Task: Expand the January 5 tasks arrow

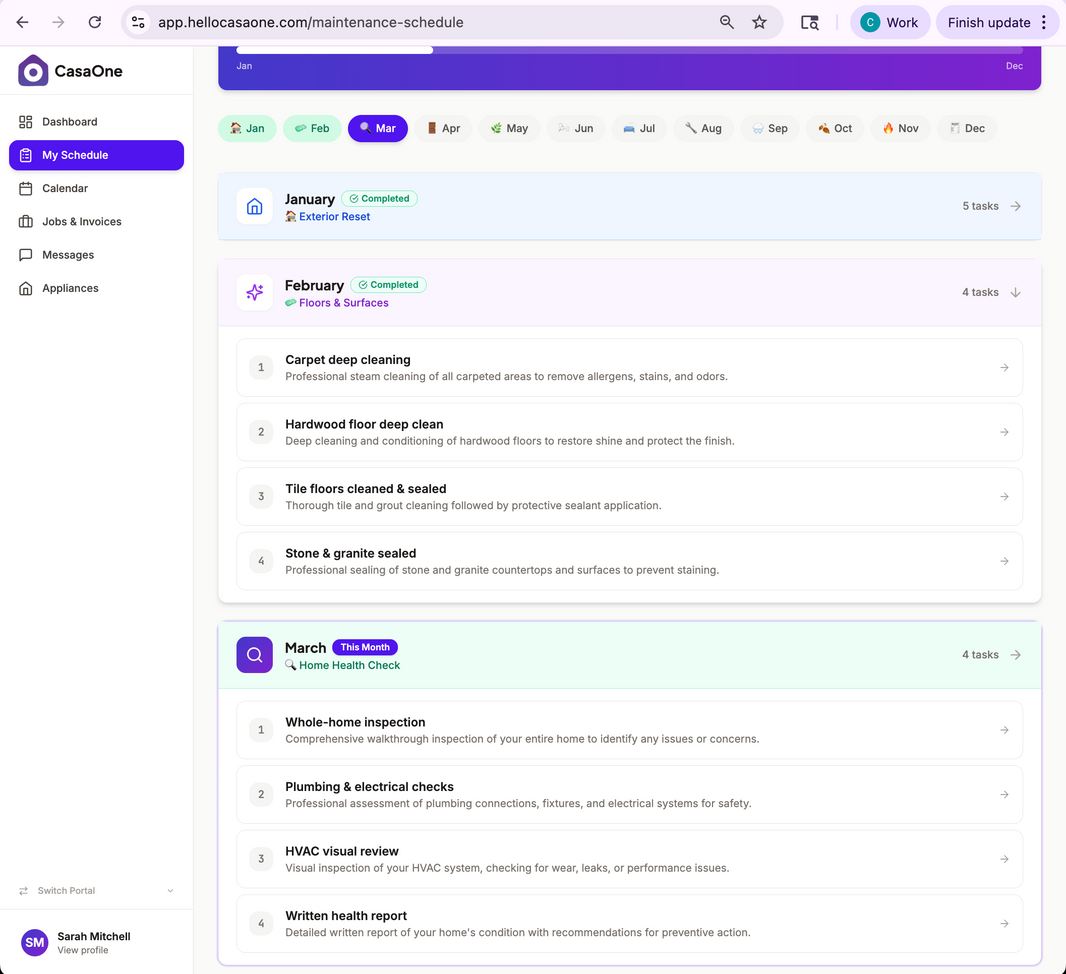Action: coord(1015,207)
